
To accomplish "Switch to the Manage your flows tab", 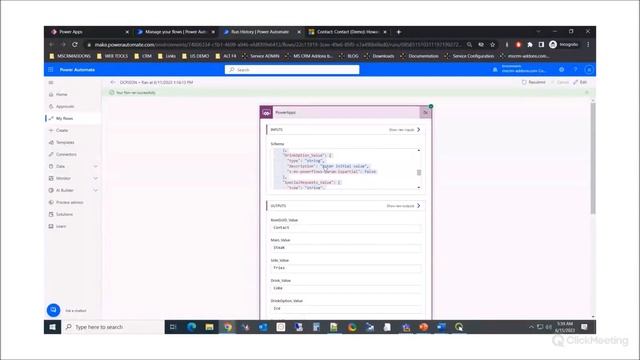I will (176, 32).
